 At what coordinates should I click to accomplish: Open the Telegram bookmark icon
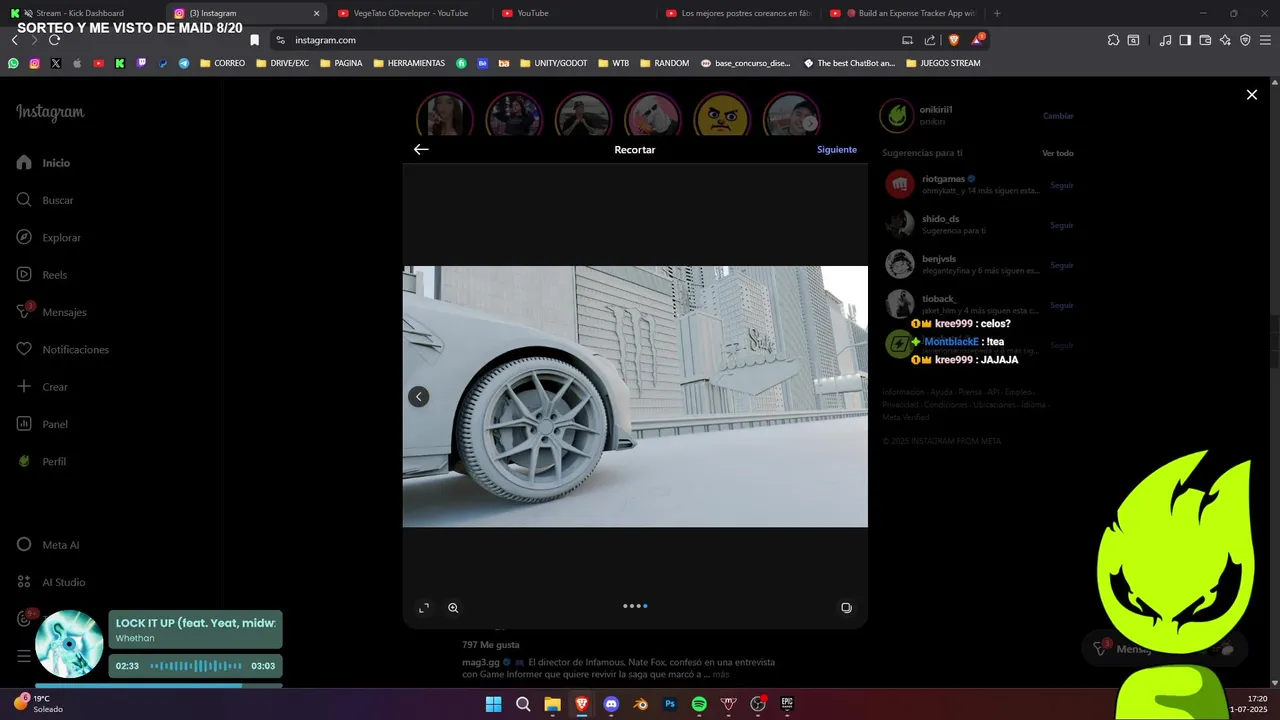(184, 63)
